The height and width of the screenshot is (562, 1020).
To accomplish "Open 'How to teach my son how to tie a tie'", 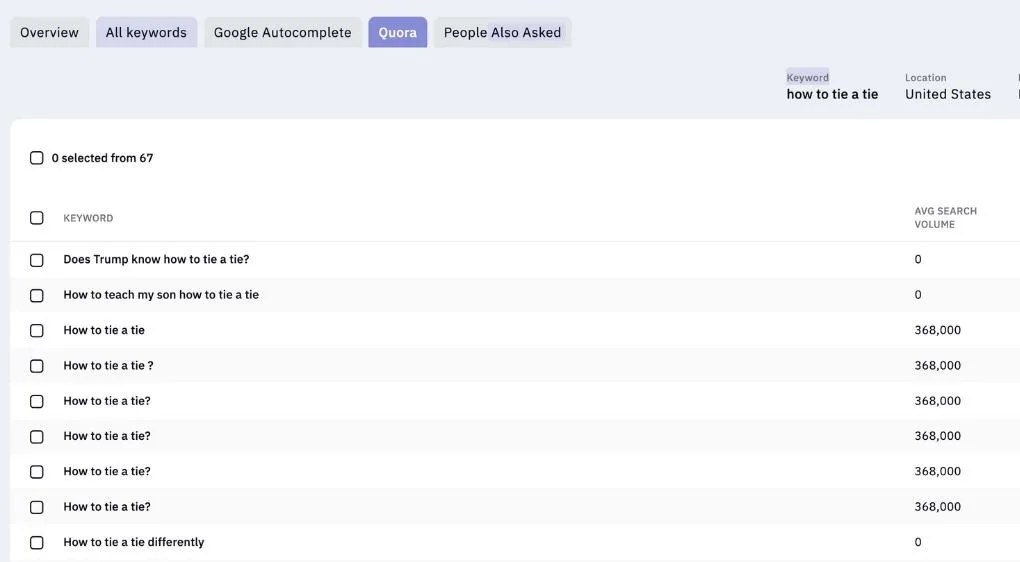I will pyautogui.click(x=161, y=295).
